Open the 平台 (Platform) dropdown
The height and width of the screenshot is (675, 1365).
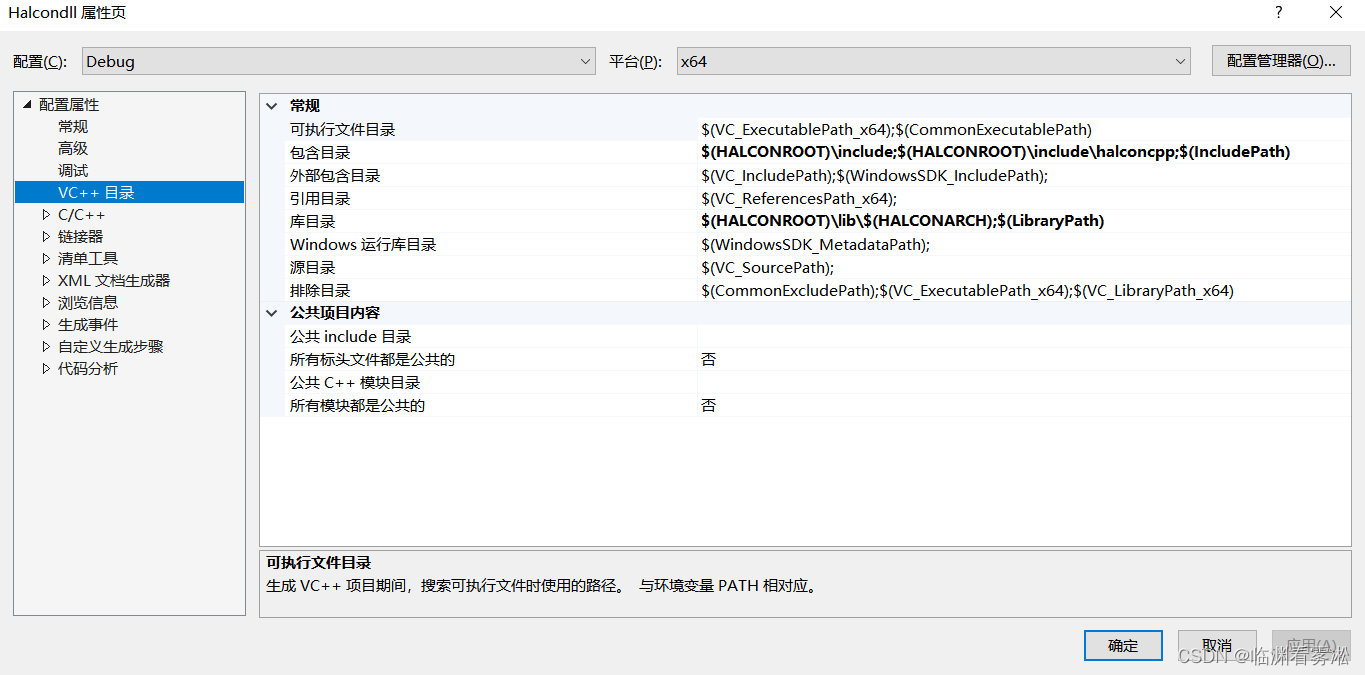click(x=1180, y=60)
